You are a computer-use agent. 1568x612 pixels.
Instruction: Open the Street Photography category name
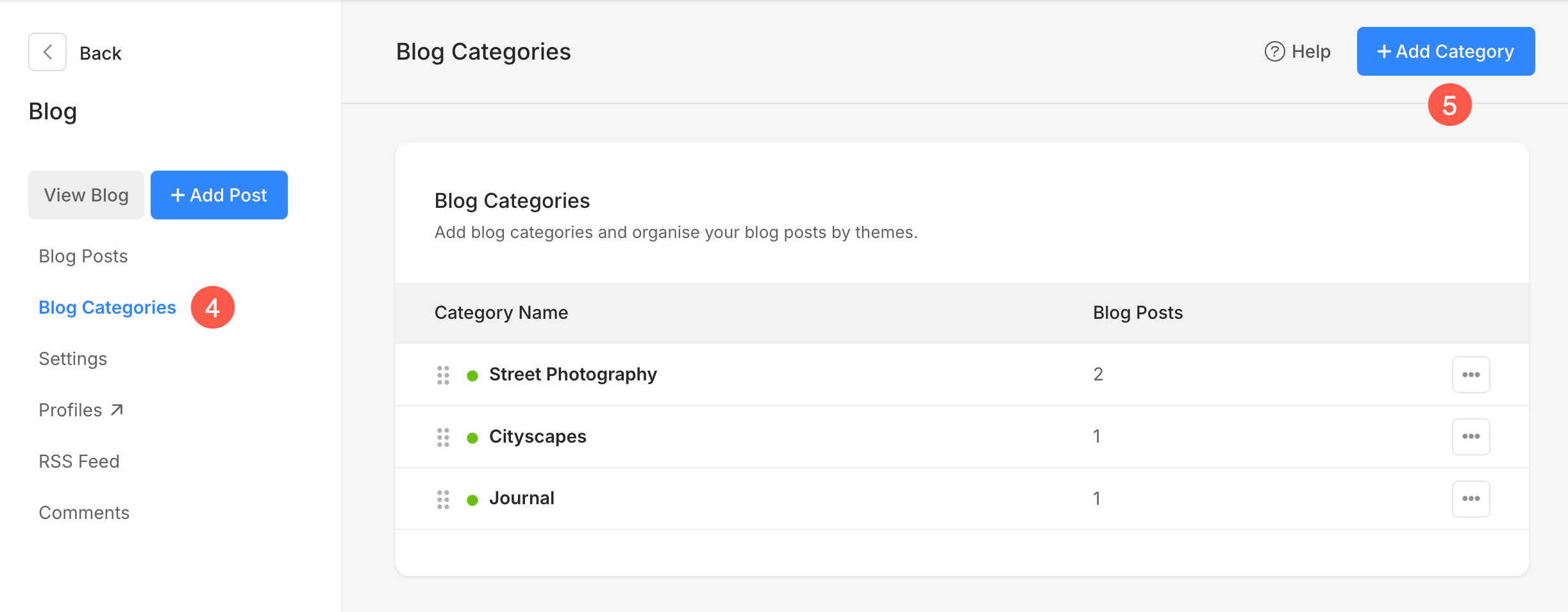pos(572,375)
